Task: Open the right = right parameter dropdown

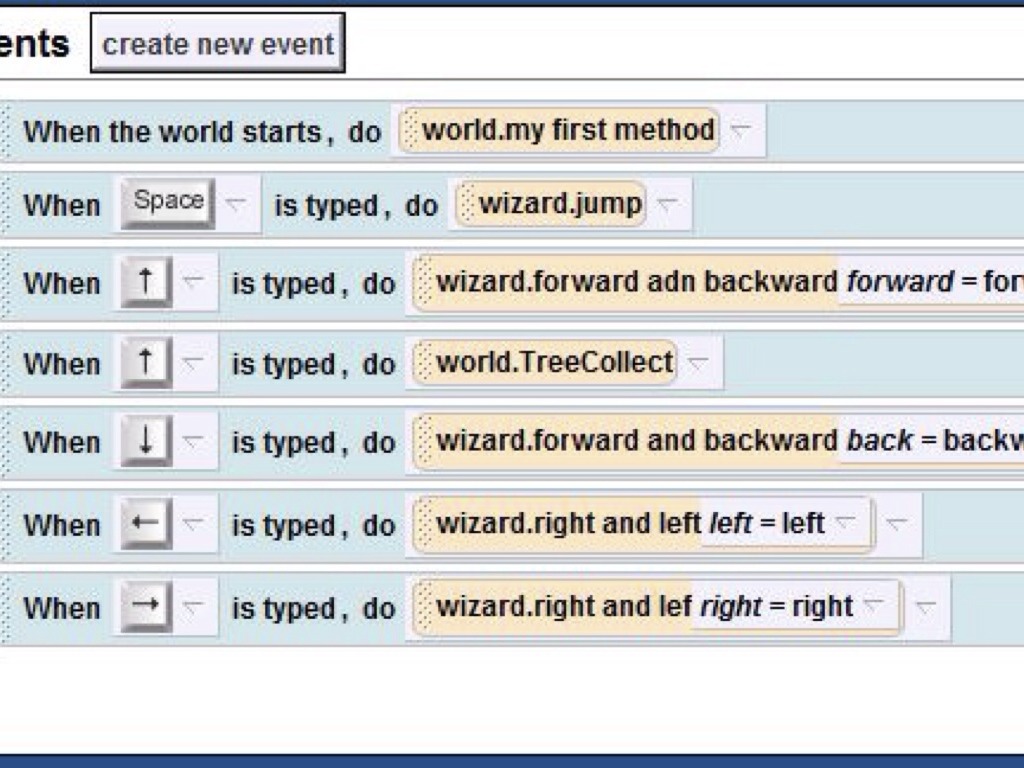Action: click(874, 606)
